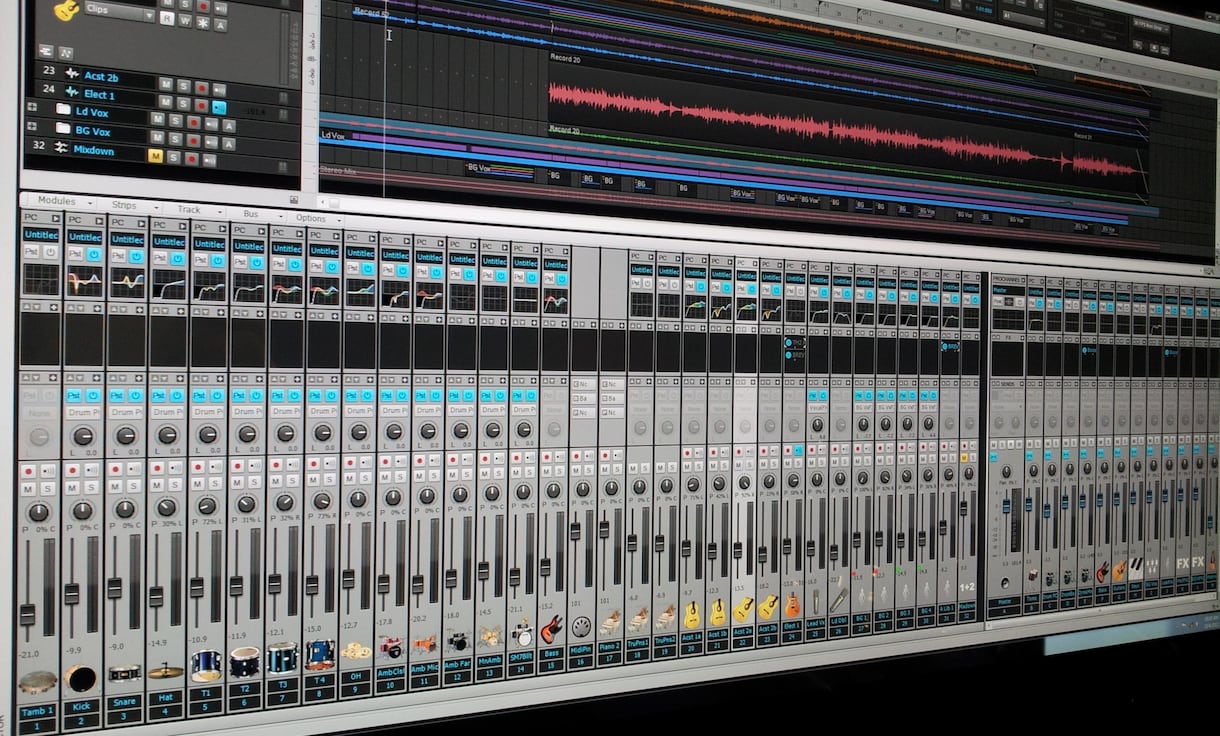Click the Snare drum icon on strip 3

pyautogui.click(x=124, y=673)
